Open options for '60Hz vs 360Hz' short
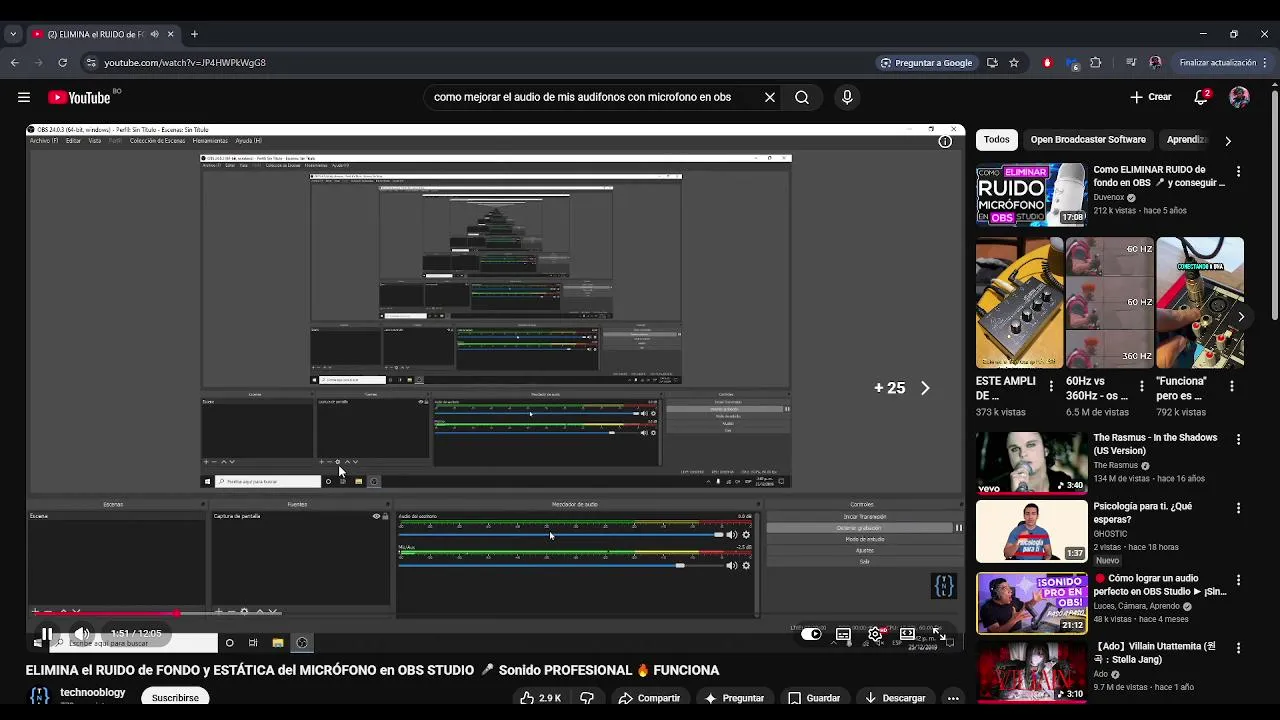The width and height of the screenshot is (1280, 720). (1141, 386)
